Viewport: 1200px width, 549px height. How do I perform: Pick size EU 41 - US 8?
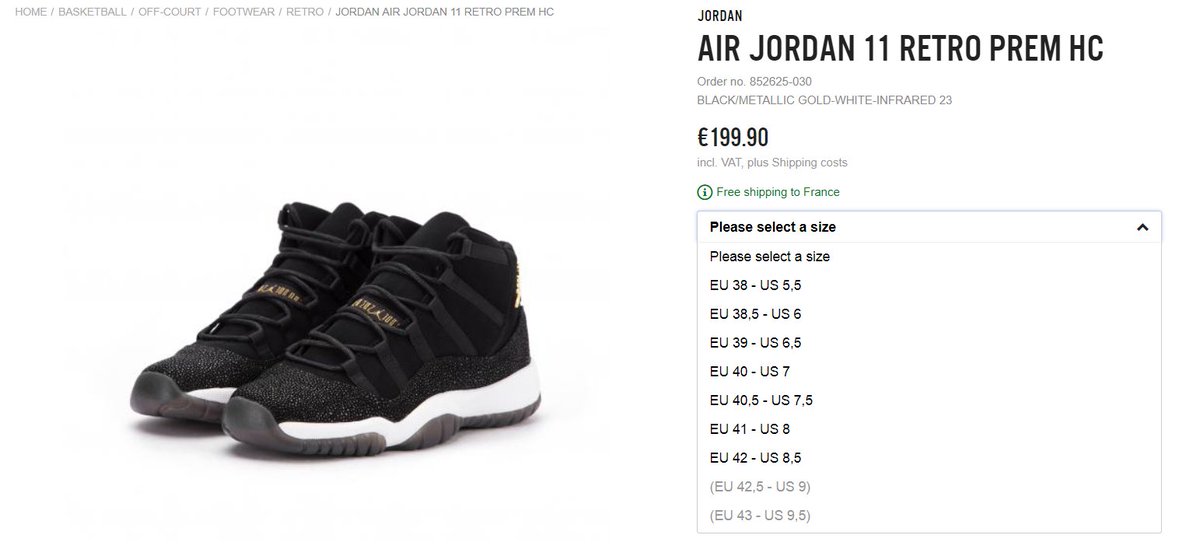[929, 429]
